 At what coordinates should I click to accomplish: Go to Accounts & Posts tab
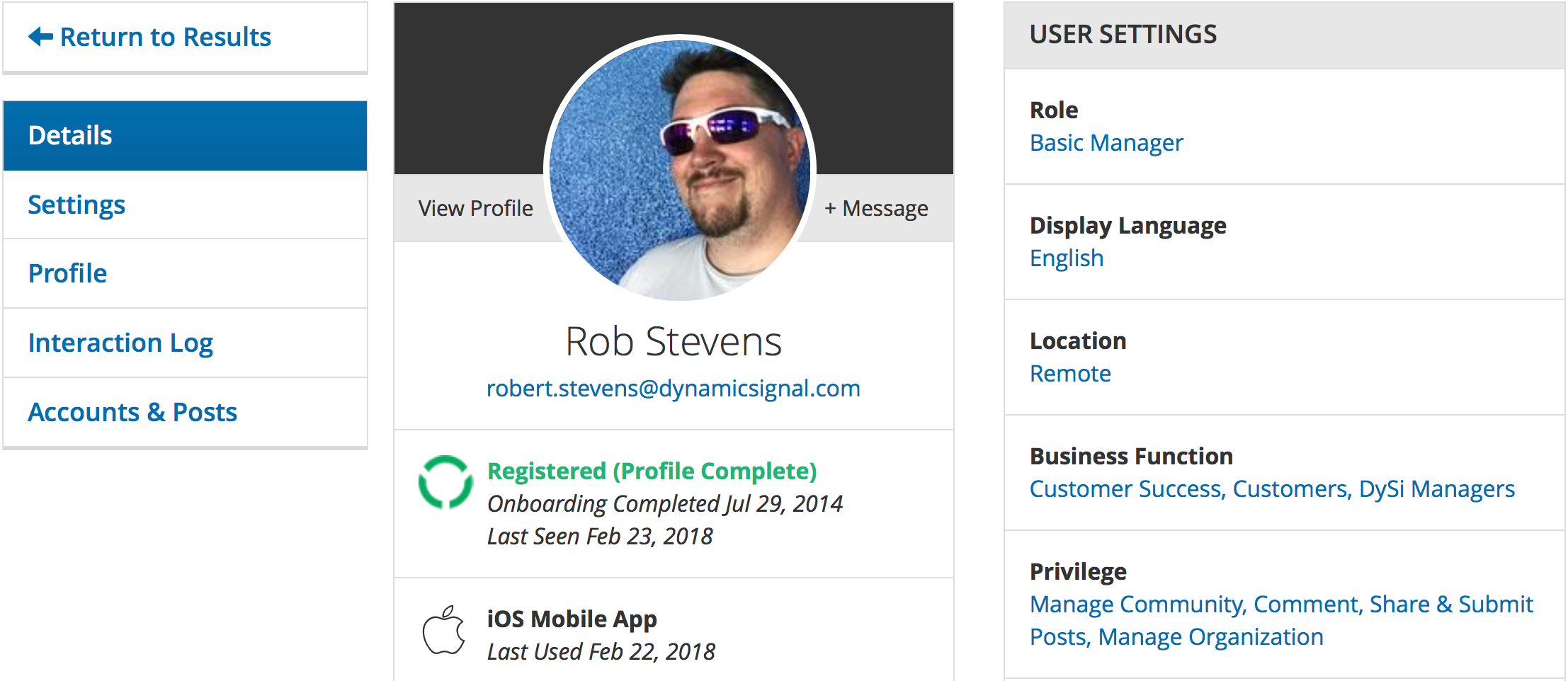pos(185,412)
